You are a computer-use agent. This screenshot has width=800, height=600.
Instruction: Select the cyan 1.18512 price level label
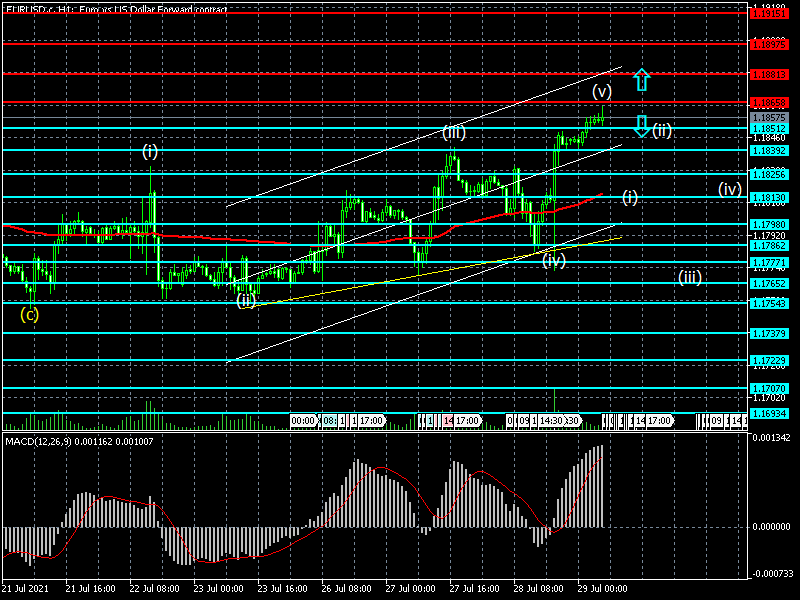[x=769, y=129]
